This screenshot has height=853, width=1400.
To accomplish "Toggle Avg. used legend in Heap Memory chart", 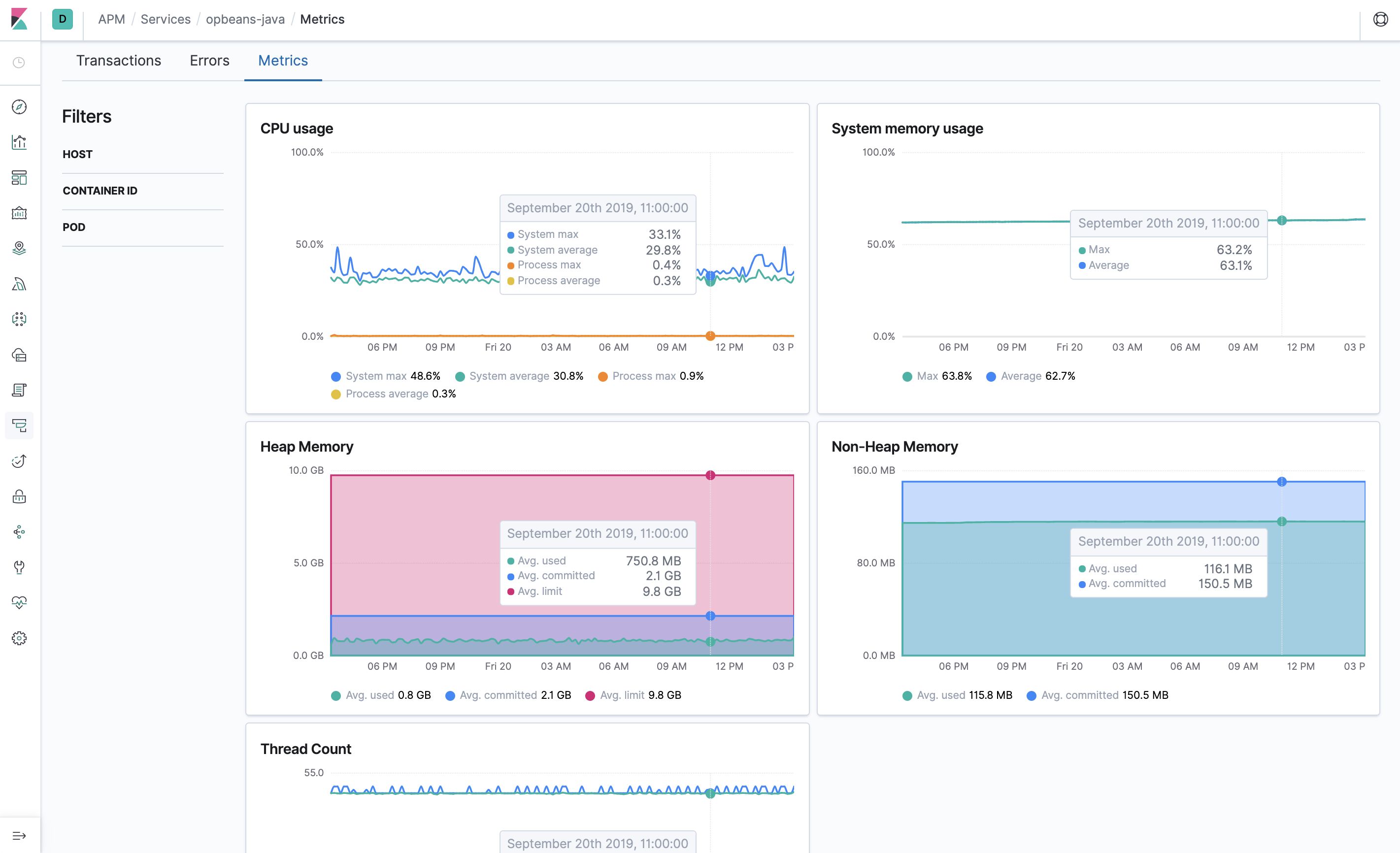I will click(x=370, y=695).
